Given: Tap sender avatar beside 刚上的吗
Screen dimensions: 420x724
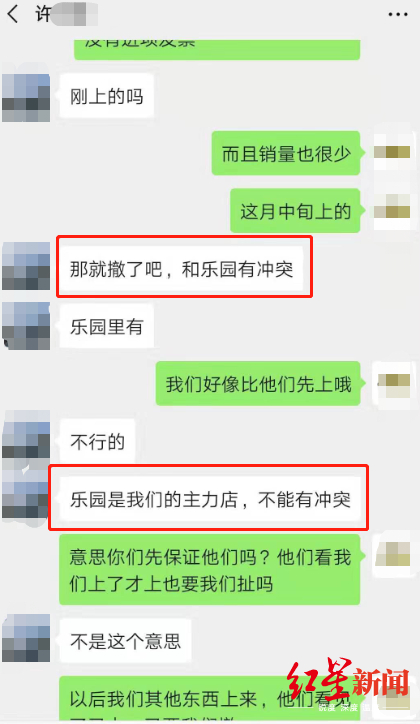Looking at the screenshot, I should [x=26, y=97].
